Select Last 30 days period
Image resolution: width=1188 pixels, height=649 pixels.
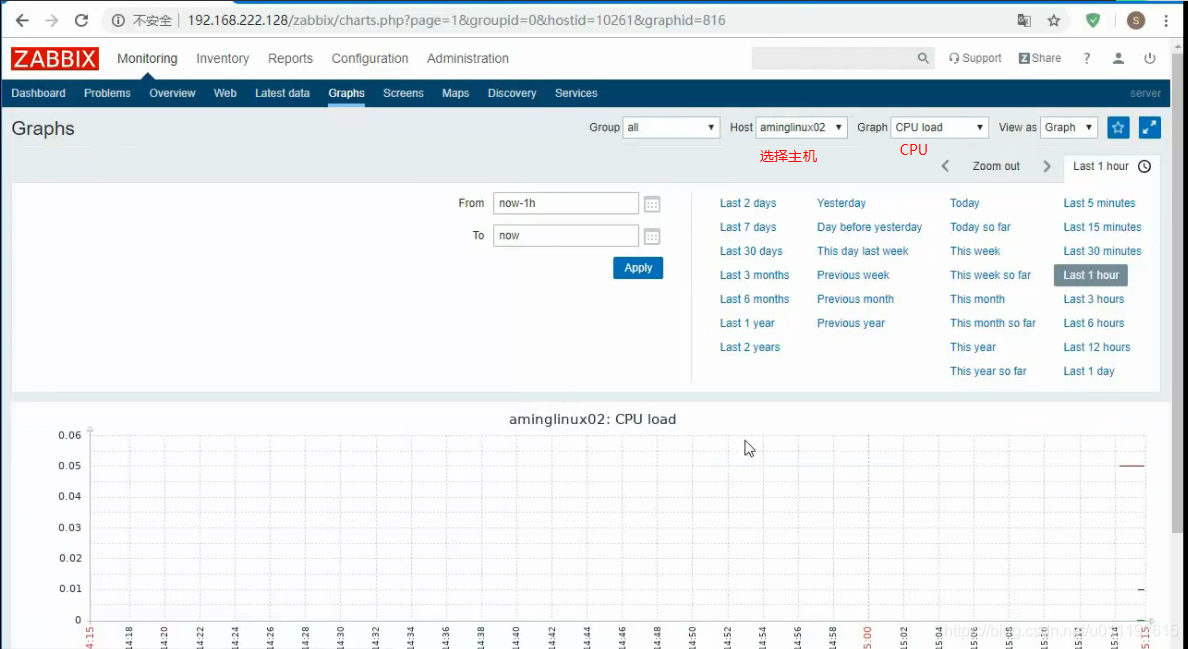pos(751,251)
